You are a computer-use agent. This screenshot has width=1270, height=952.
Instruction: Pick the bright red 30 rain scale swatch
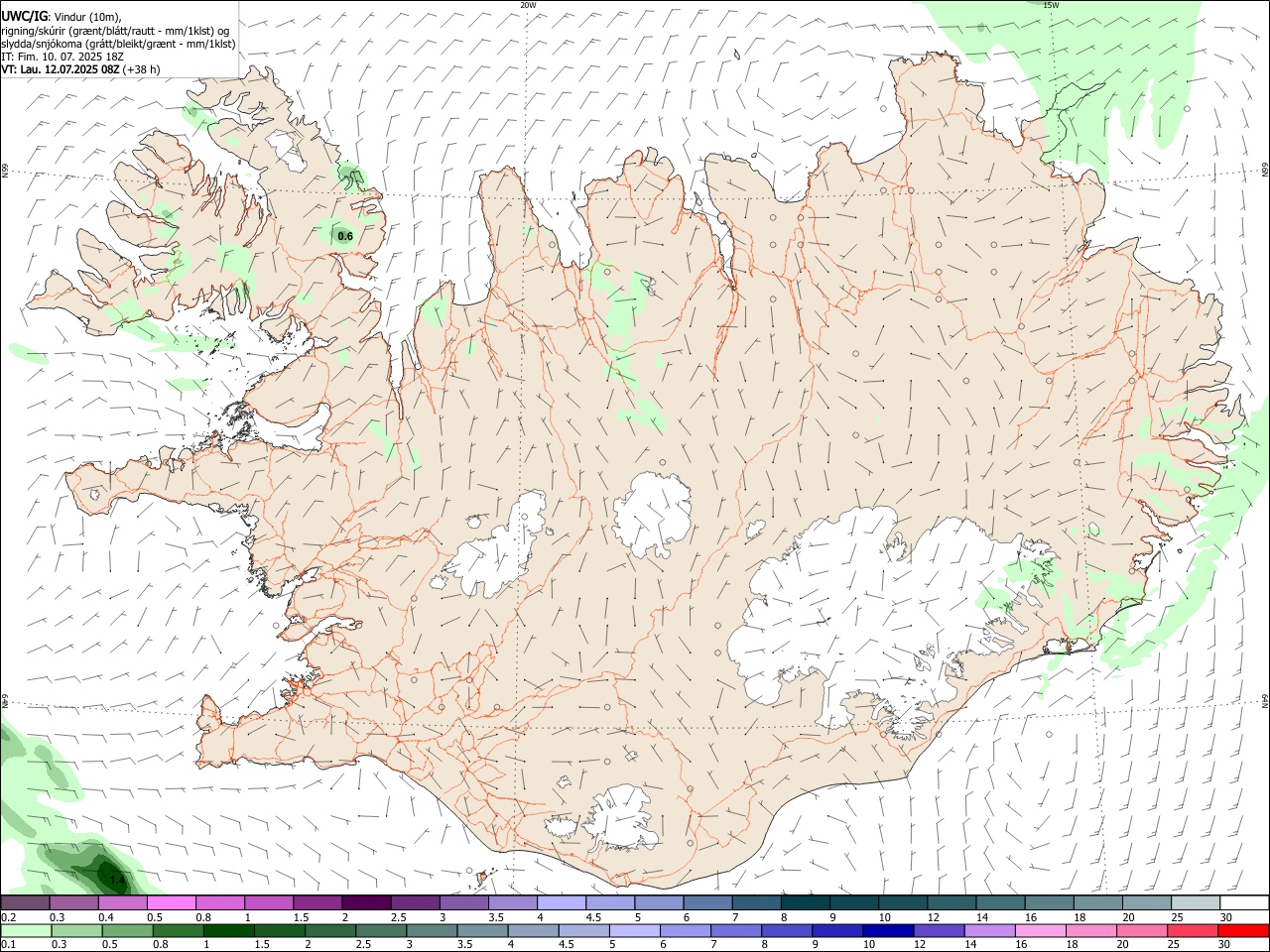pos(1243,930)
